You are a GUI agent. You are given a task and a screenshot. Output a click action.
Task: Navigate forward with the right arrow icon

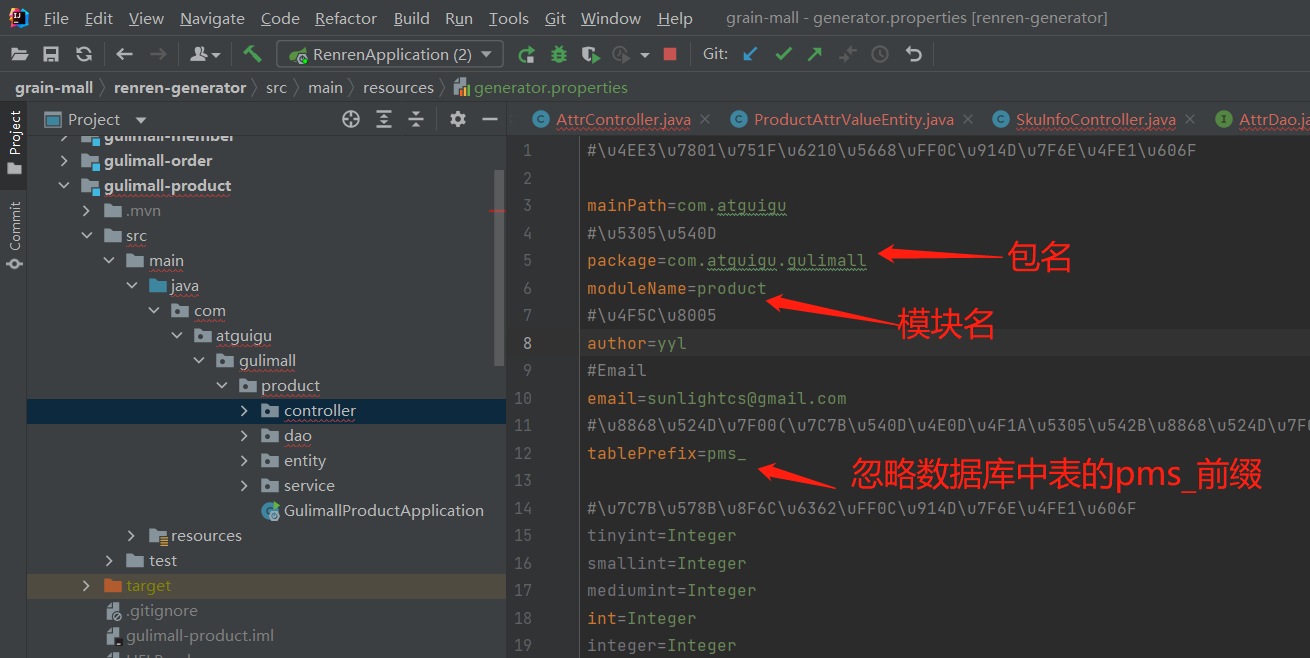158,54
